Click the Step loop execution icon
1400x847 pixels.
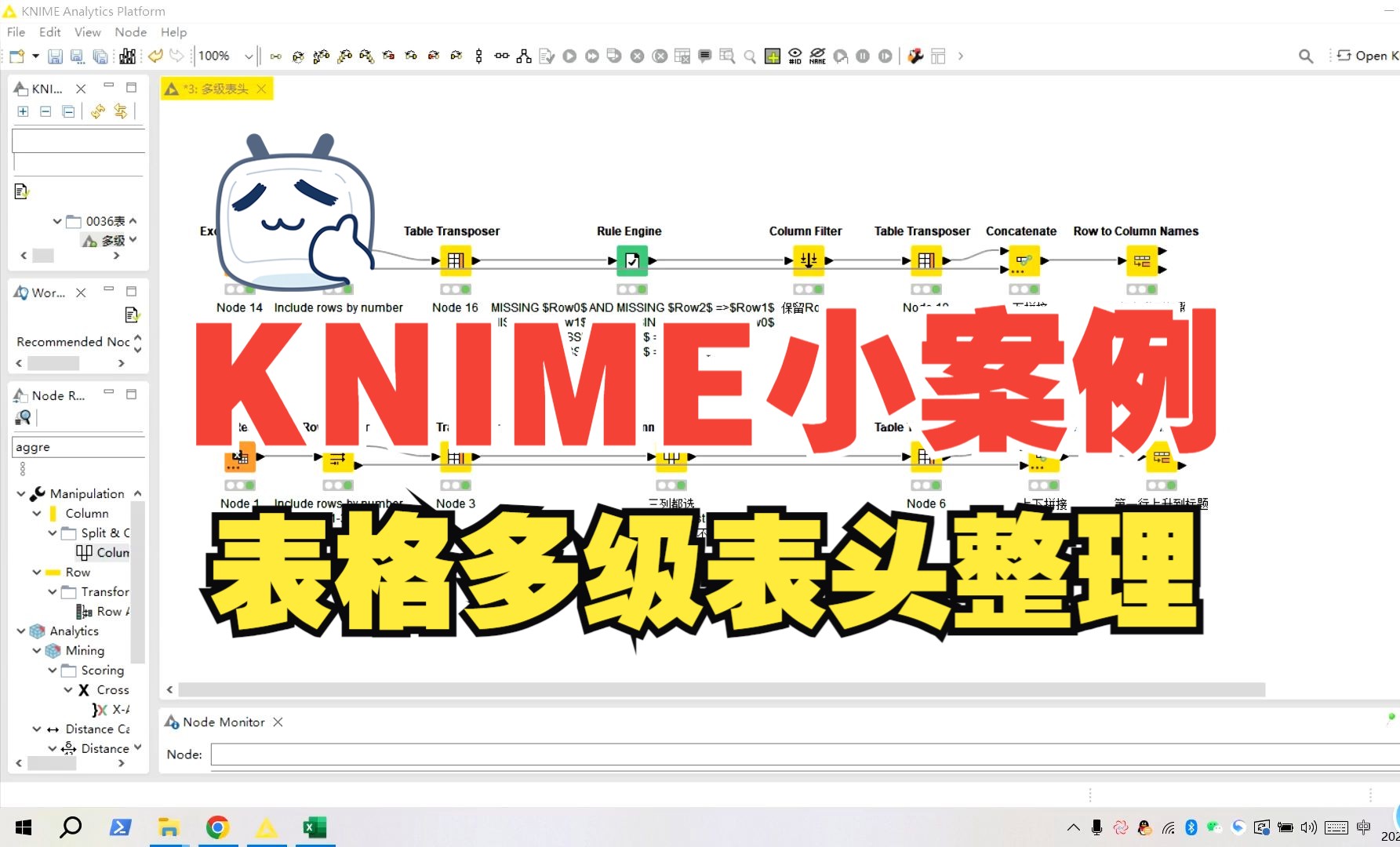coord(885,56)
